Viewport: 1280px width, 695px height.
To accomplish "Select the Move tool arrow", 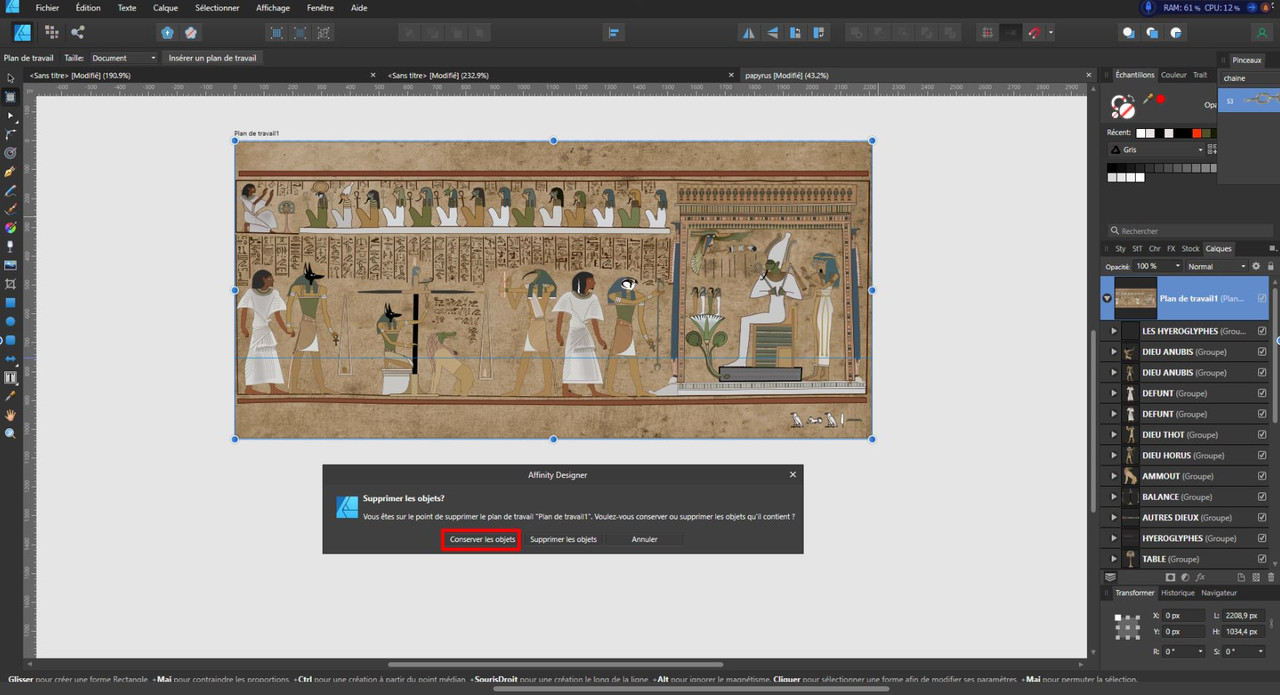I will pos(11,78).
